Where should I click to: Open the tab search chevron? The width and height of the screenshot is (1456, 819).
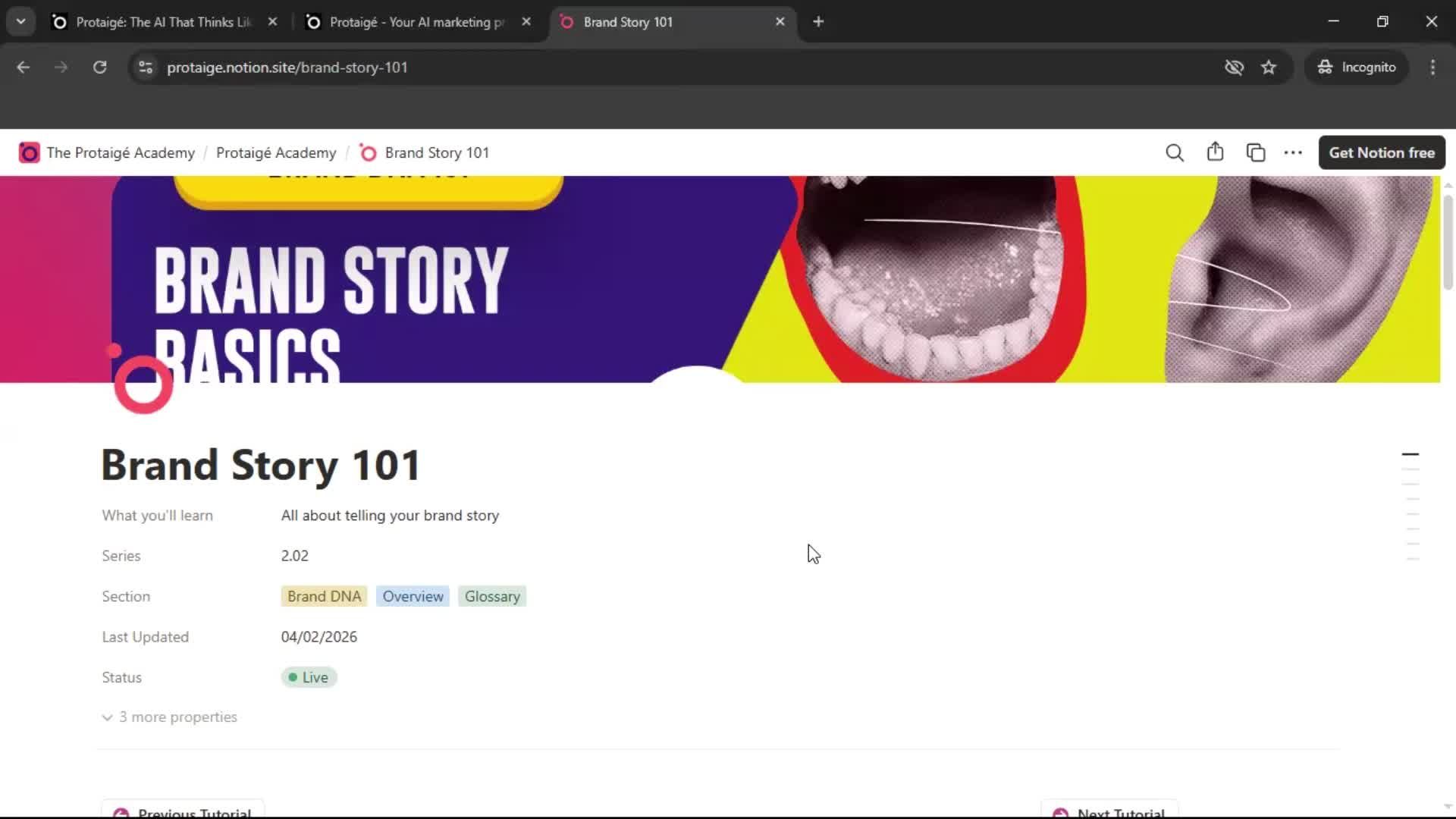20,21
